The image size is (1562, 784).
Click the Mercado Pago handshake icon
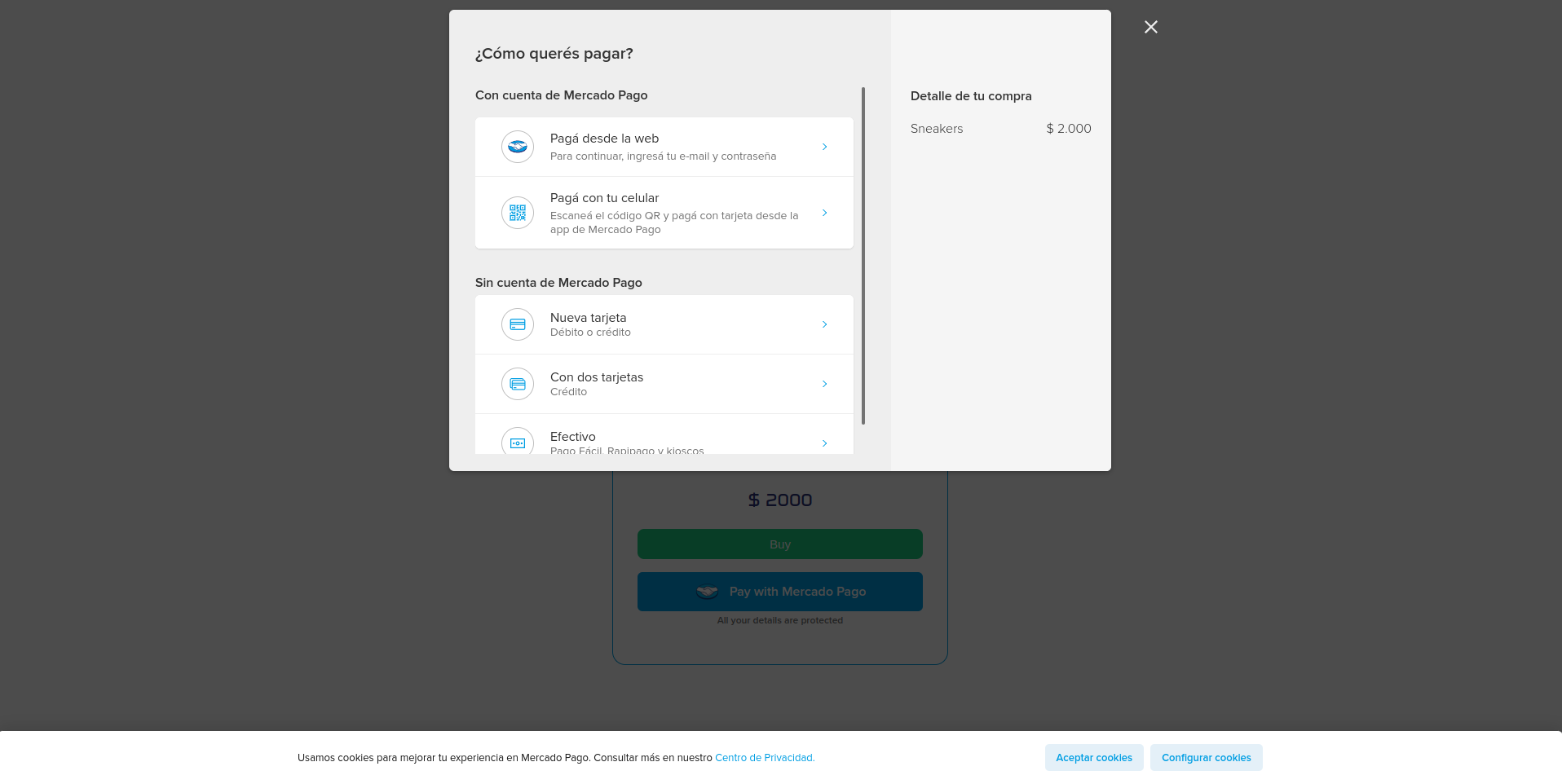[518, 147]
